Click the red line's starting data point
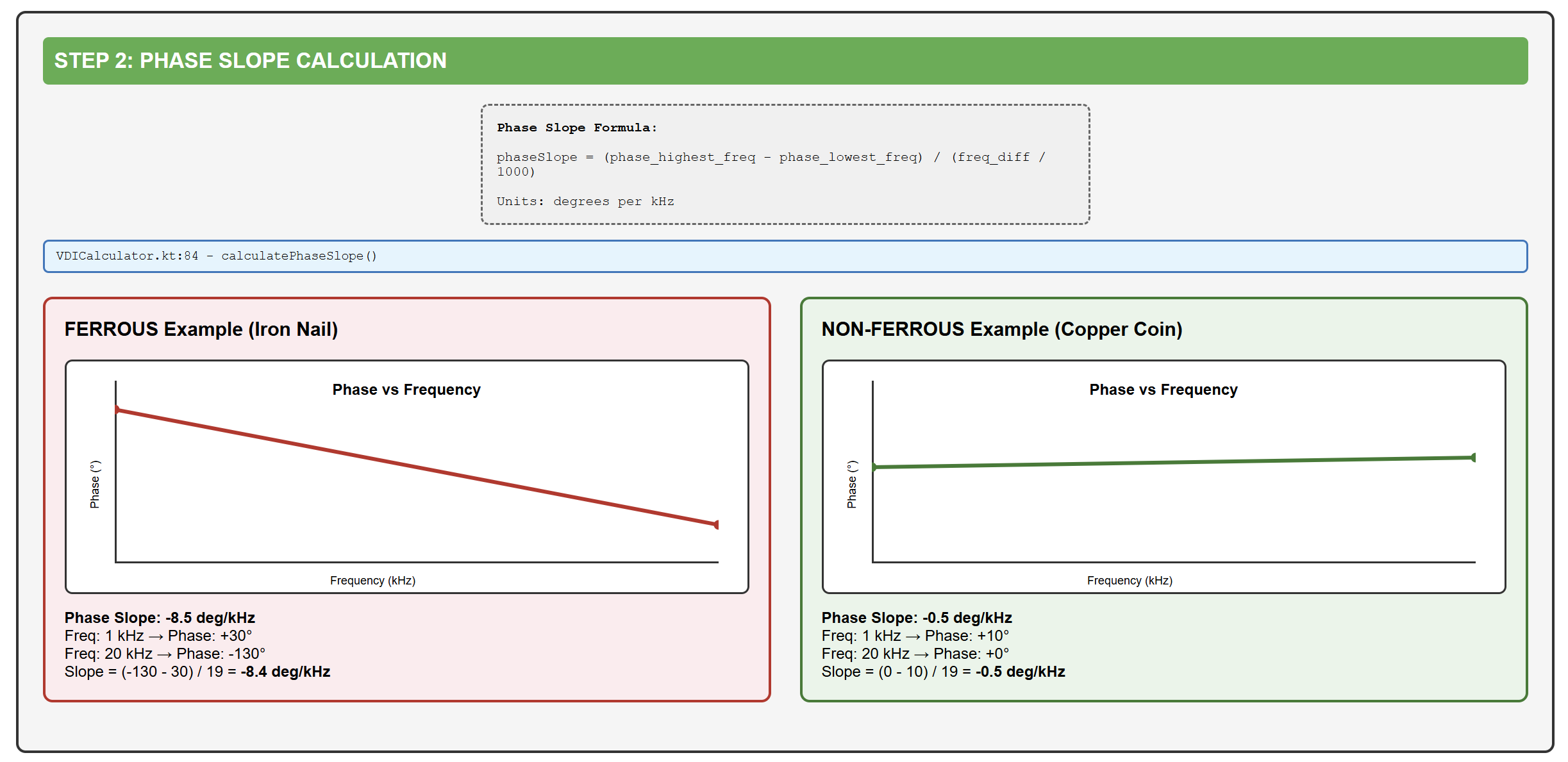Image resolution: width=1568 pixels, height=762 pixels. tap(117, 410)
